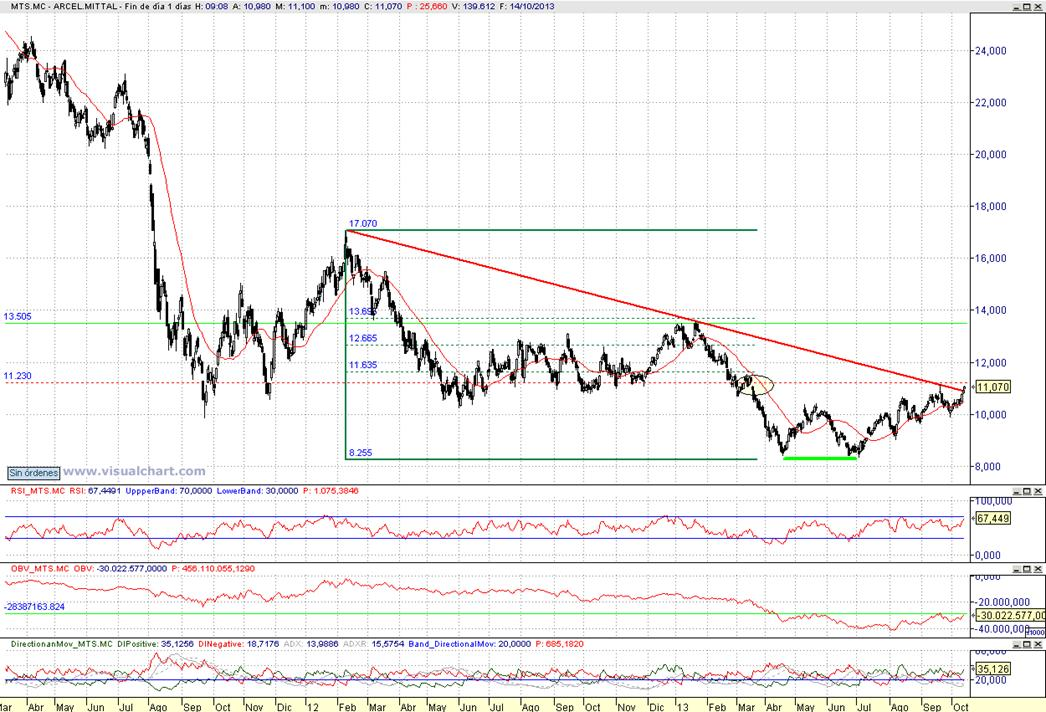This screenshot has width=1046, height=712.
Task: Select the '11.635' retracement label
Action: pos(363,365)
